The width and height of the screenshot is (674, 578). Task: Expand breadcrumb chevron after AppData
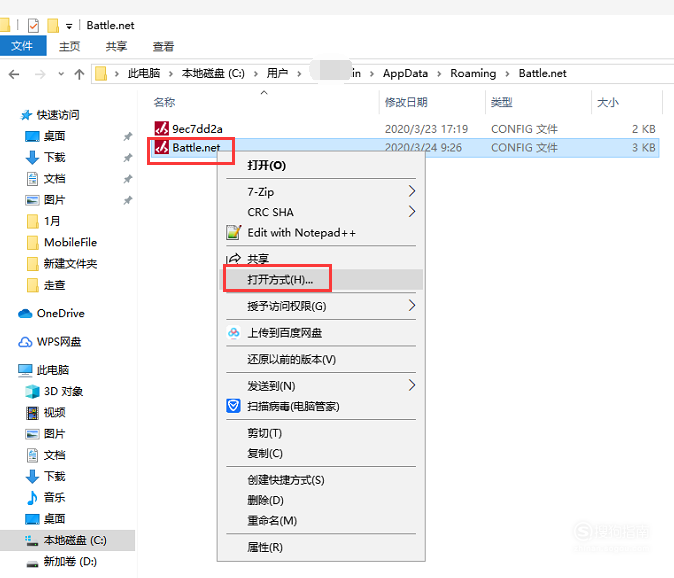pyautogui.click(x=439, y=74)
